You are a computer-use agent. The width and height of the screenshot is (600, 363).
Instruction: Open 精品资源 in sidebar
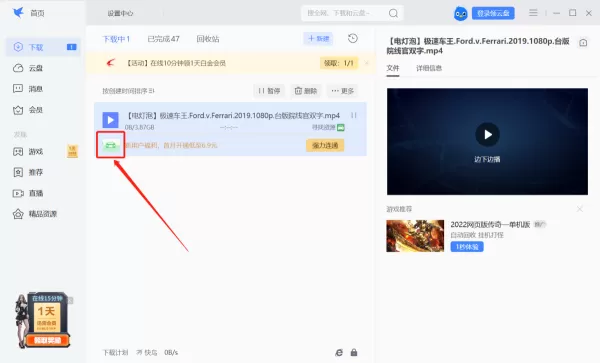click(x=43, y=214)
